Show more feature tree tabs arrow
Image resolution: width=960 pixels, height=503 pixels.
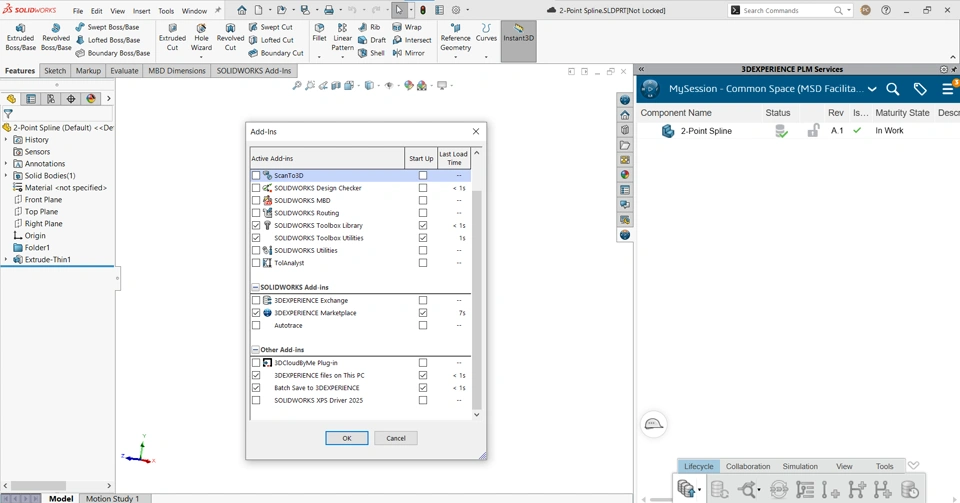[108, 99]
